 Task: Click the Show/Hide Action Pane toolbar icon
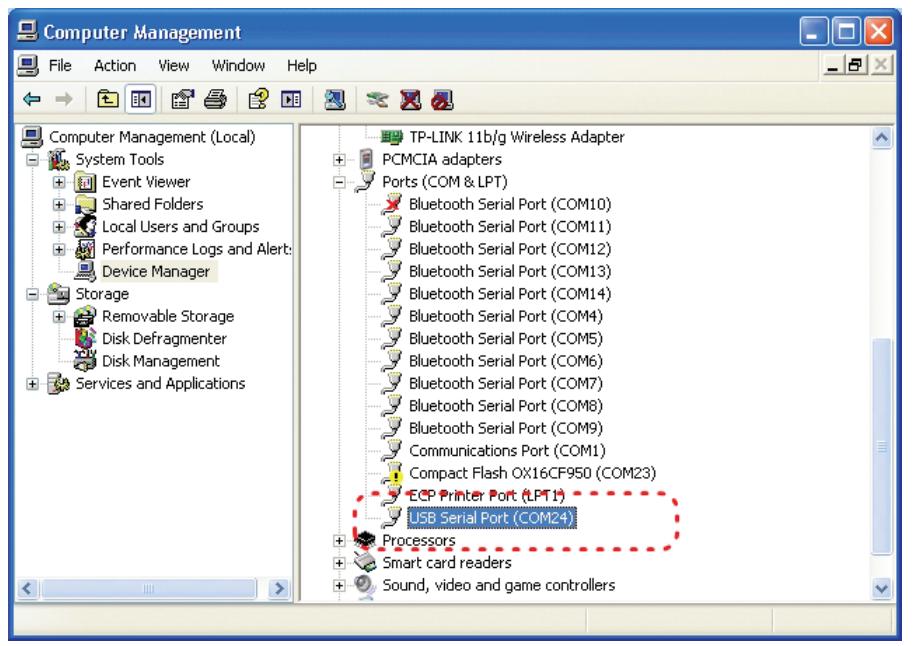point(291,99)
